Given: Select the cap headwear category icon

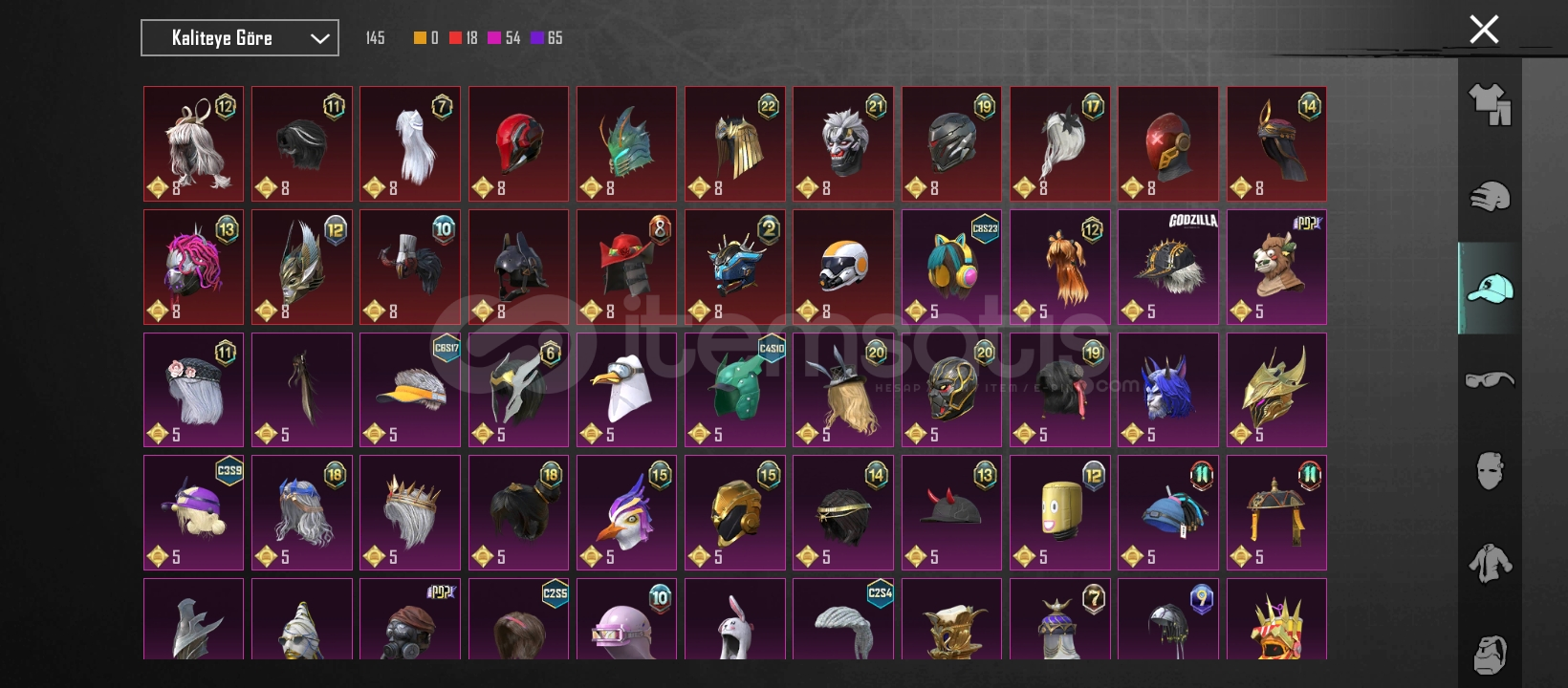Looking at the screenshot, I should coord(1490,288).
